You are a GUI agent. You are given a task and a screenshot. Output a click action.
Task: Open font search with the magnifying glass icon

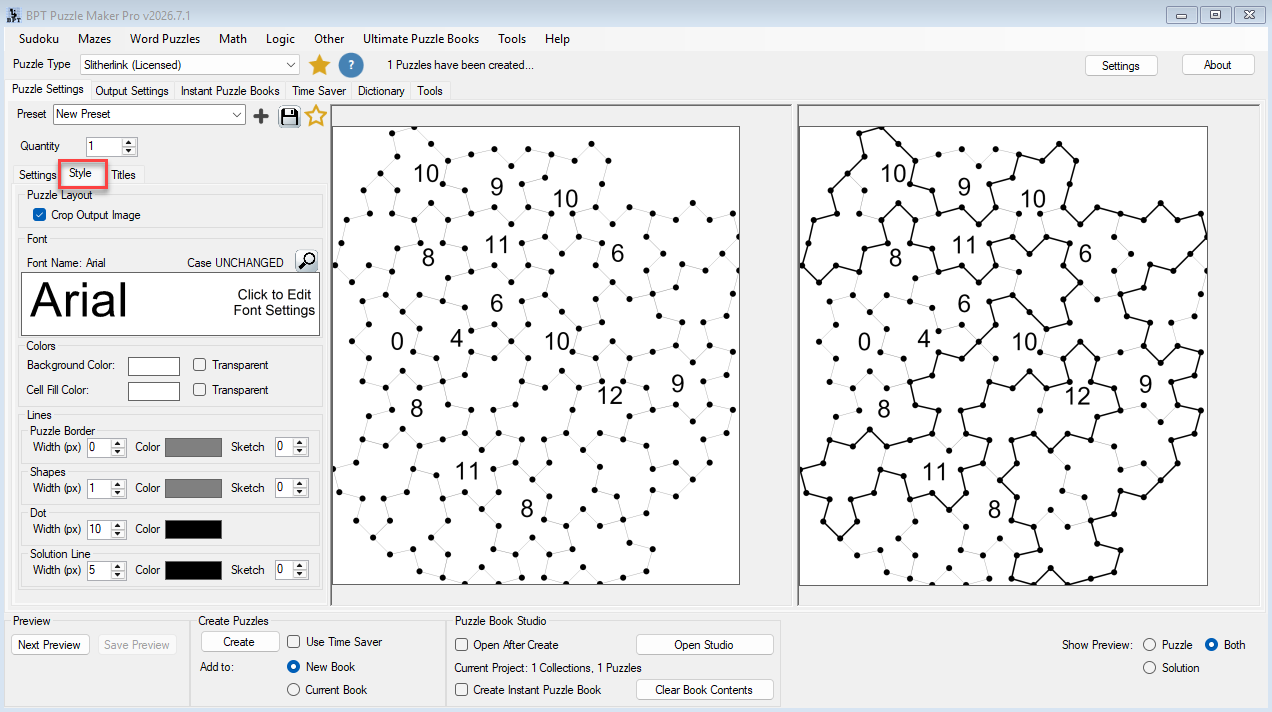click(307, 262)
